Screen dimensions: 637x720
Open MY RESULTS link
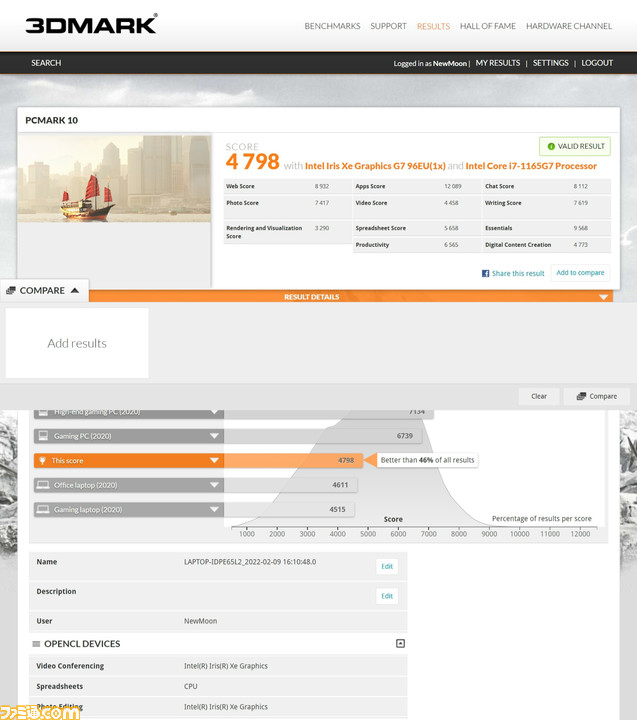498,63
